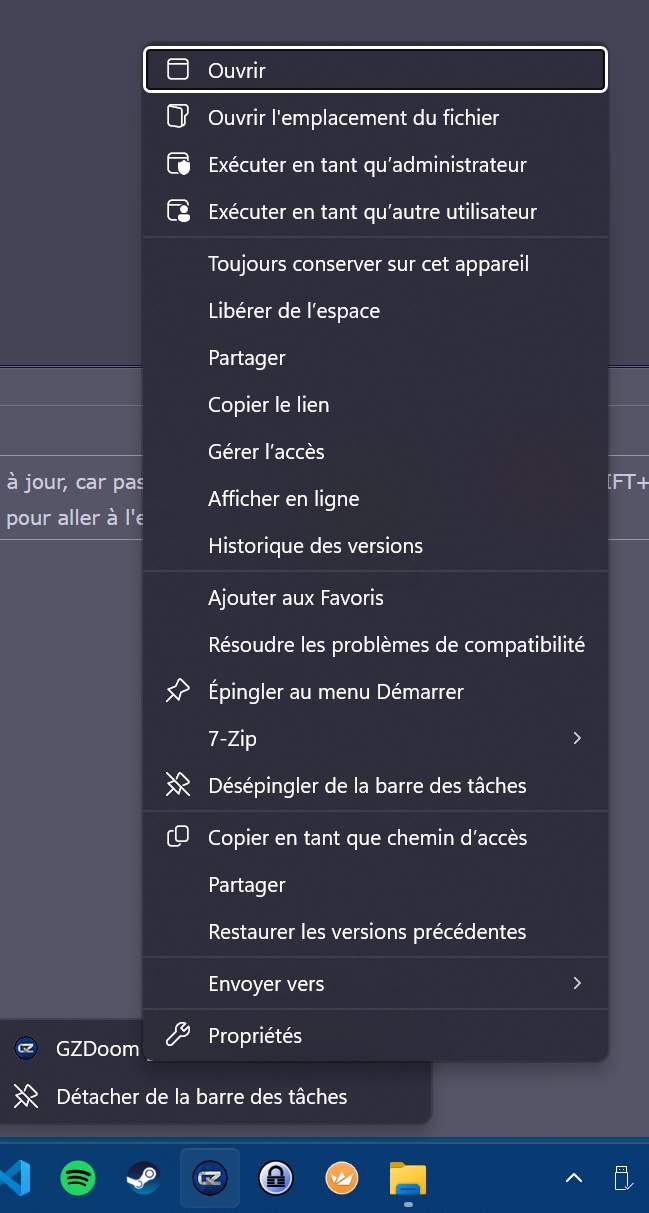
Task: Choose Ouvrir l'emplacement du fichier
Action: (353, 117)
